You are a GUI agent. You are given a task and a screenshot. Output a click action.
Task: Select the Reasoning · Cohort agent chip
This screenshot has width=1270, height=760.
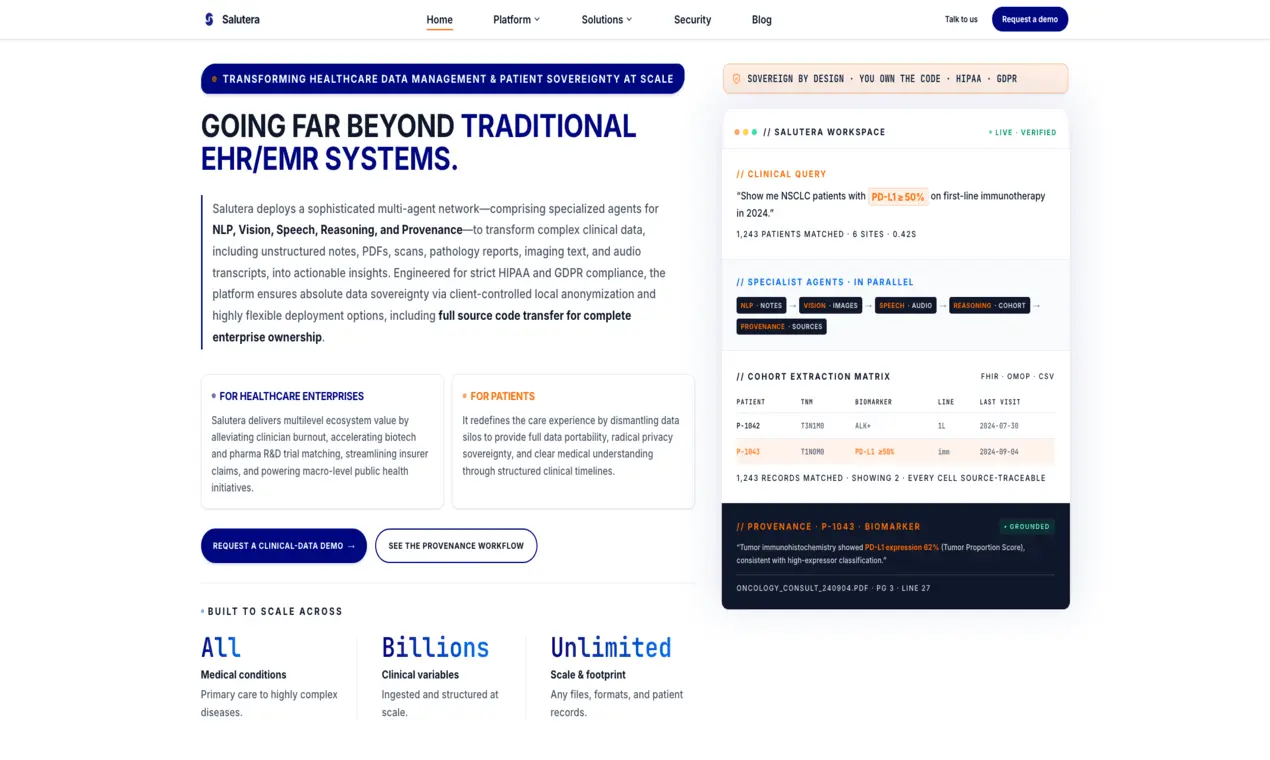point(989,305)
